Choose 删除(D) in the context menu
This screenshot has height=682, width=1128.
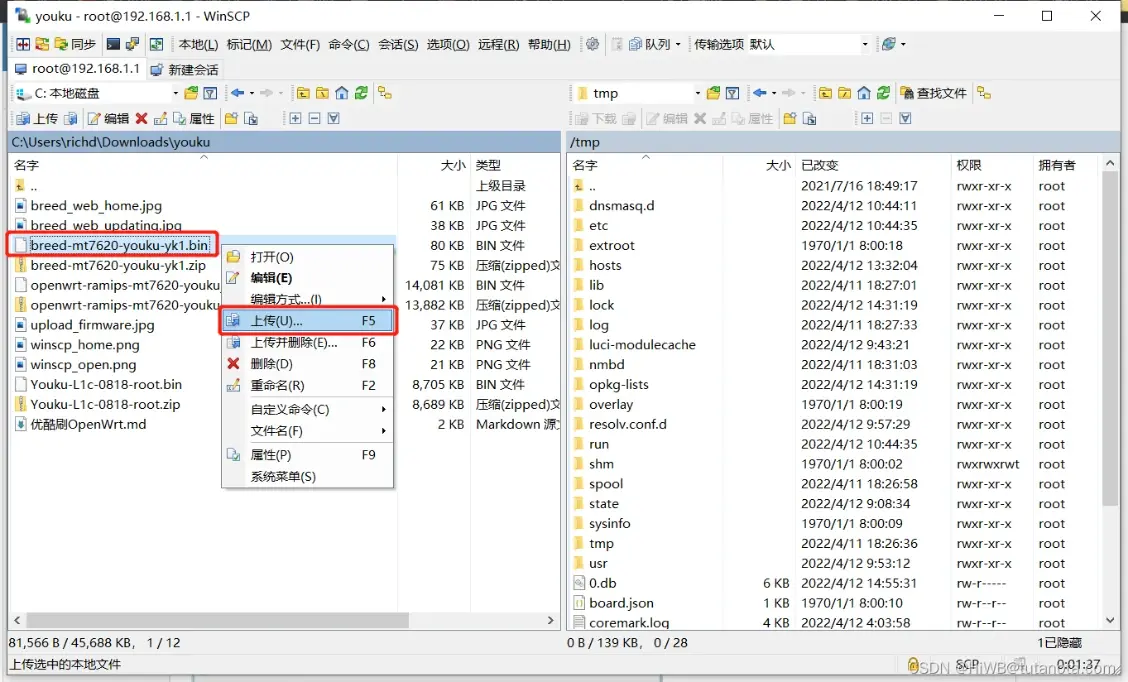307,364
